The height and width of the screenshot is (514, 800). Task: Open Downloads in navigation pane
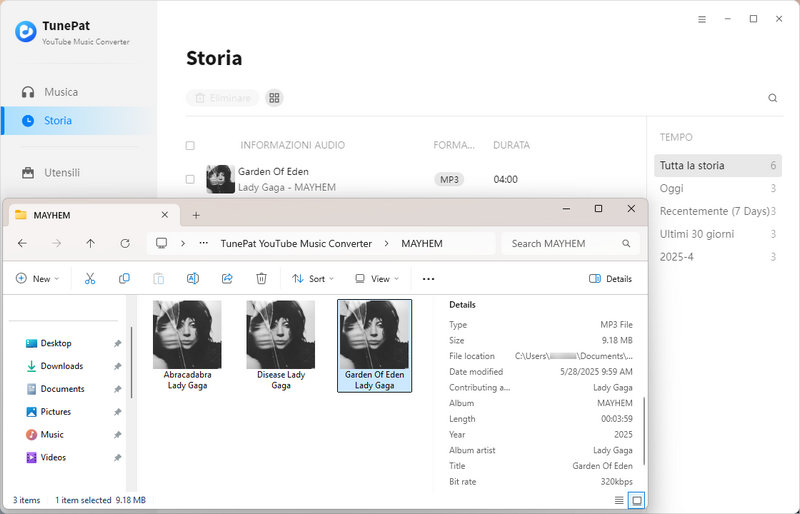[54, 366]
